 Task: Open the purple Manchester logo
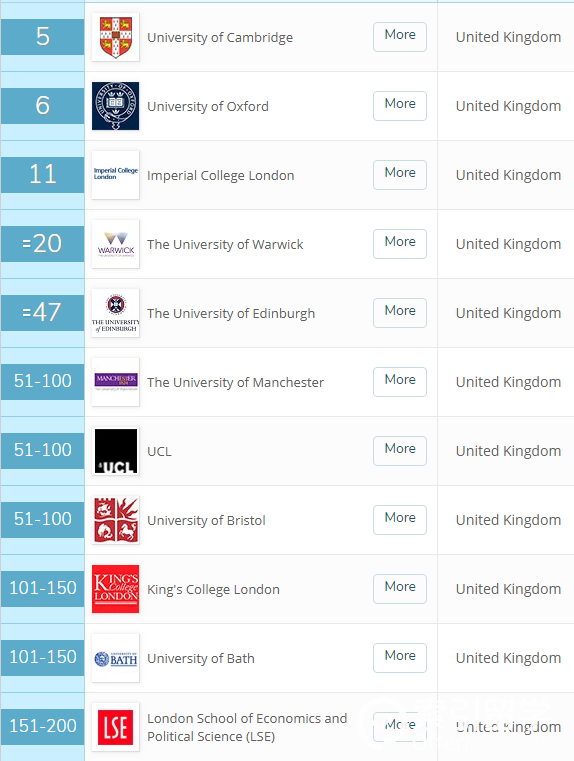coord(115,381)
